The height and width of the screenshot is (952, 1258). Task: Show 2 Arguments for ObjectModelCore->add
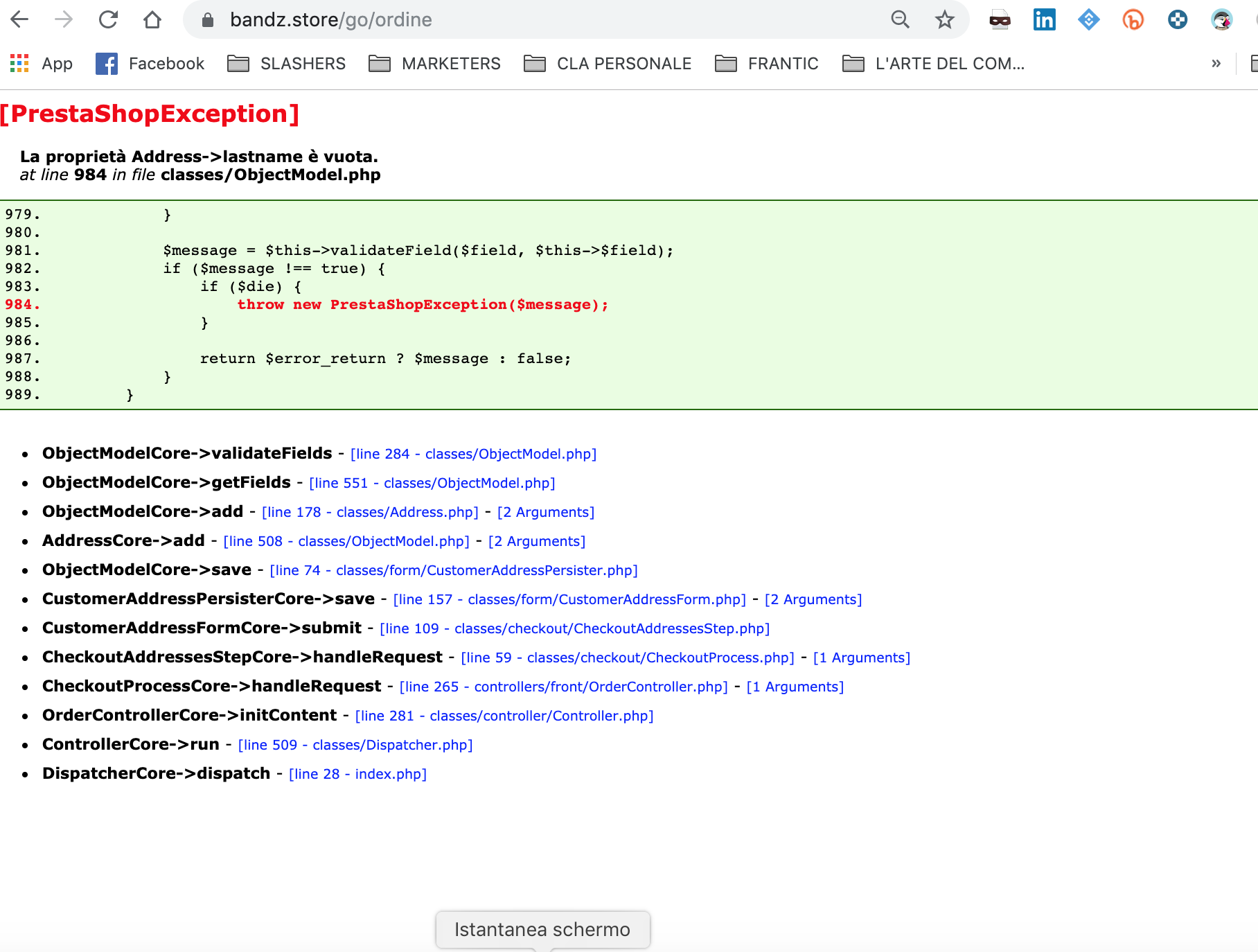click(x=546, y=512)
